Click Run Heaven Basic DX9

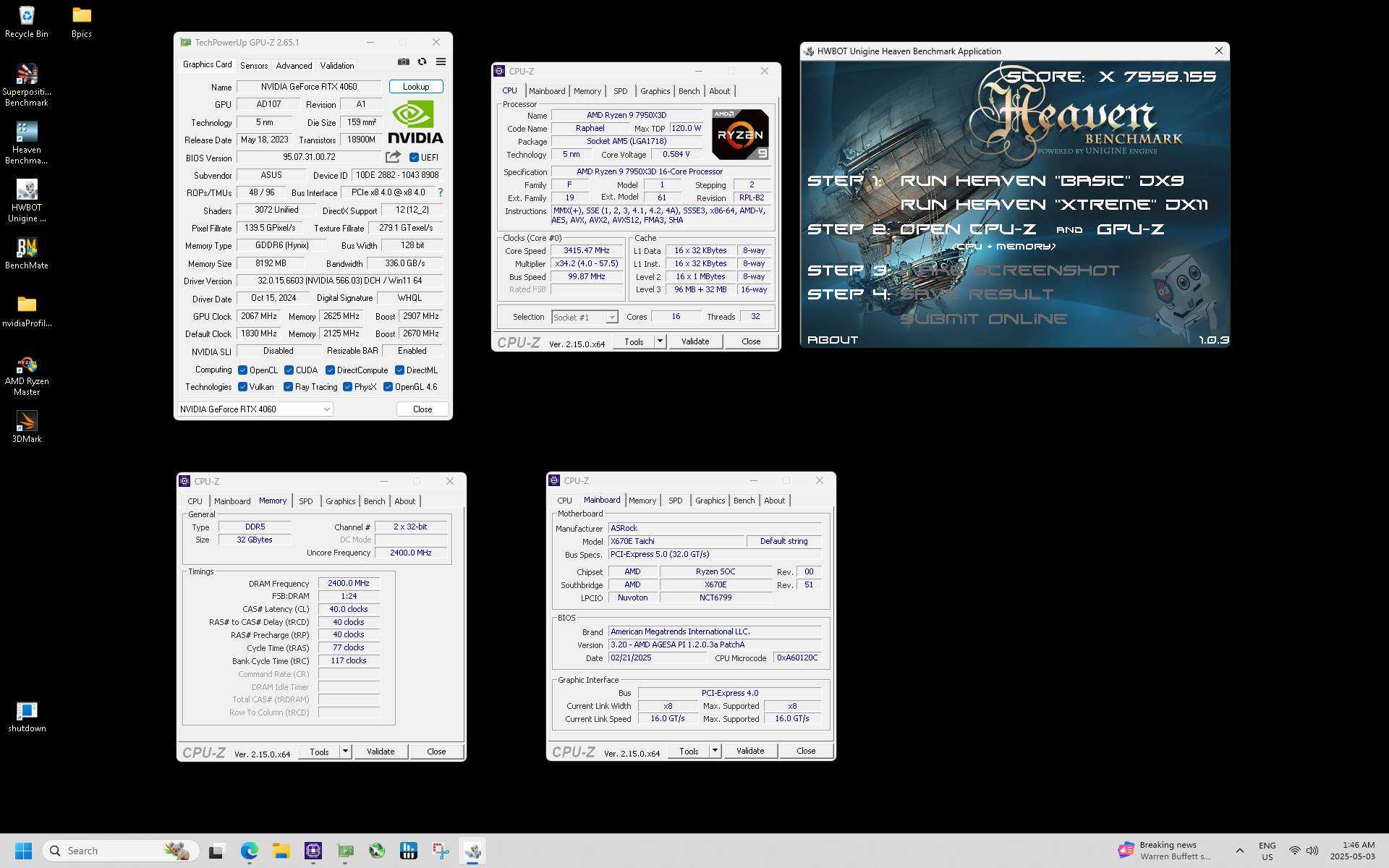coord(1042,181)
